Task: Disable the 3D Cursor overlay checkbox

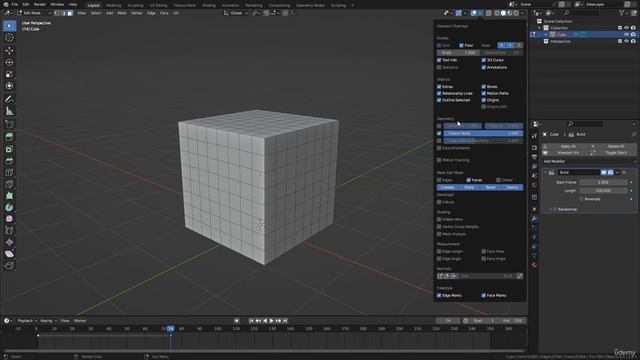Action: [484, 60]
